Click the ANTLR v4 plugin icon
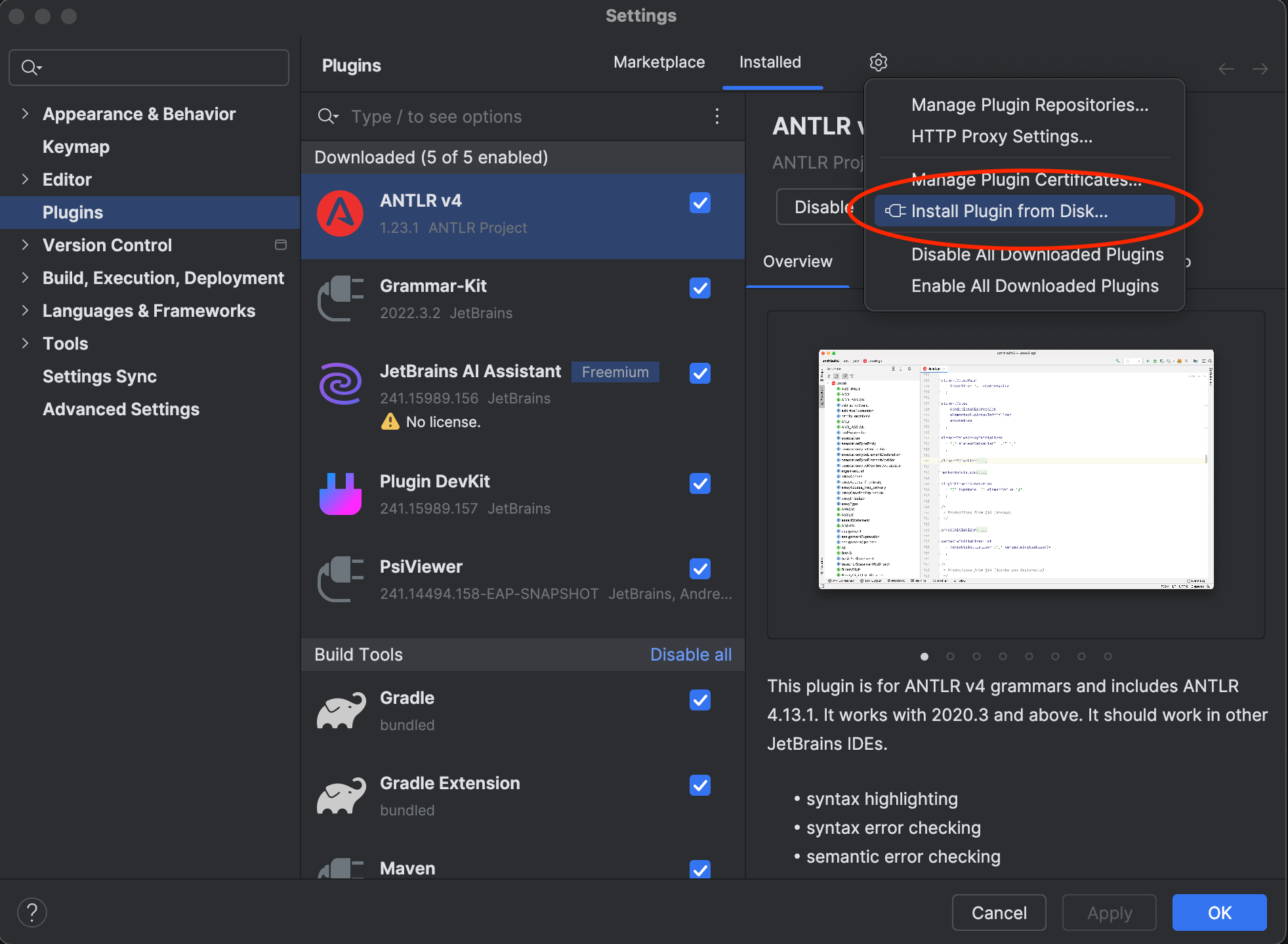 [x=340, y=213]
